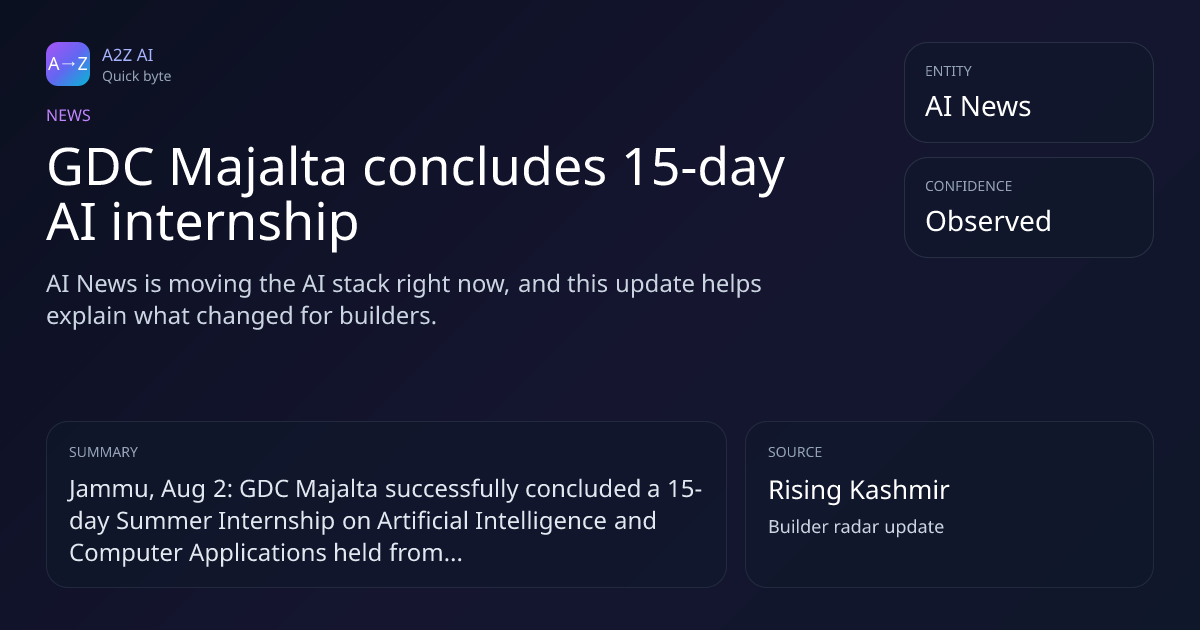Select the AI News entity value
Viewport: 1200px width, 630px height.
pos(978,107)
